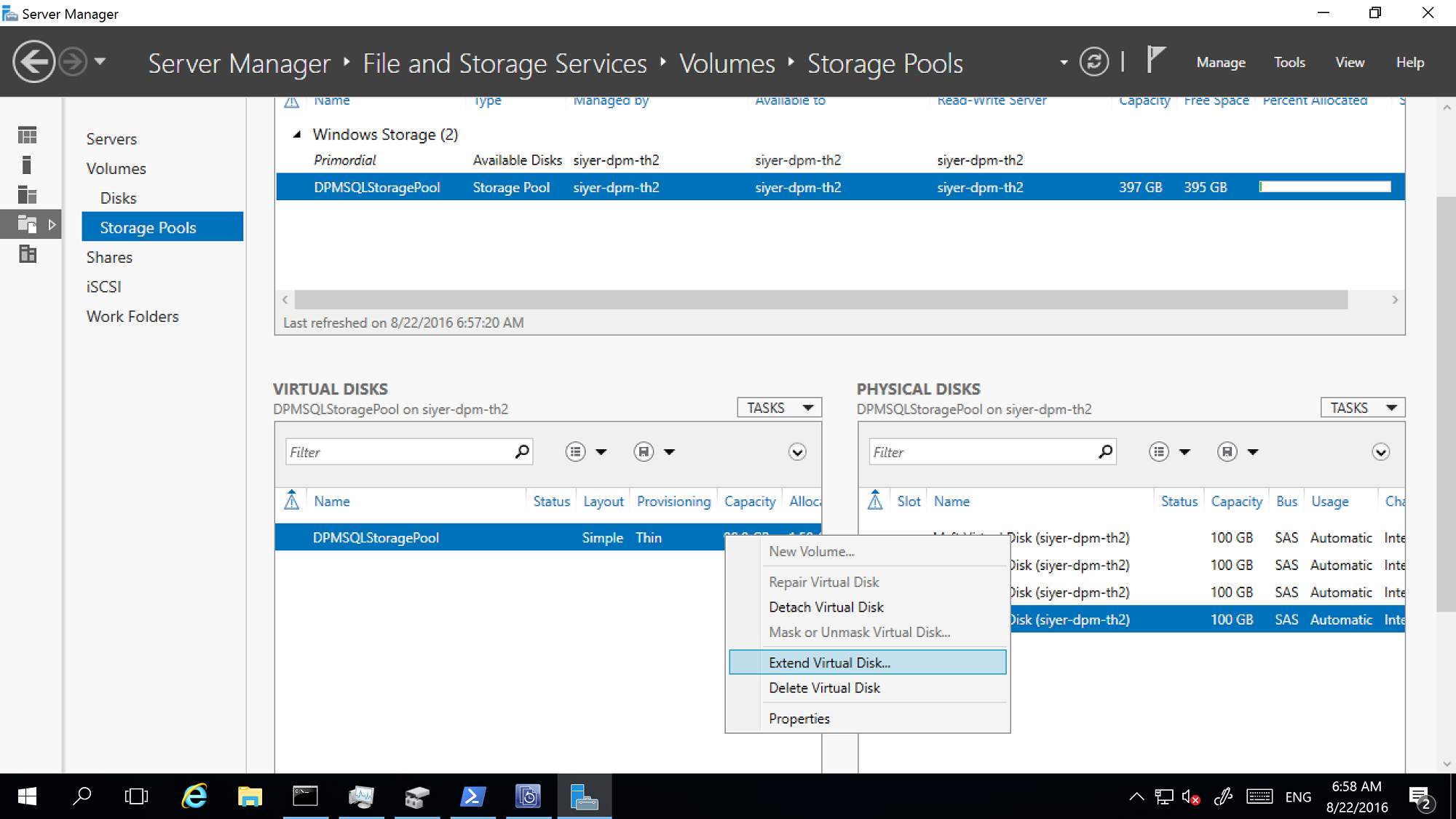Expand the Virtual Disks TASKS dropdown
This screenshot has width=1456, height=819.
[780, 407]
